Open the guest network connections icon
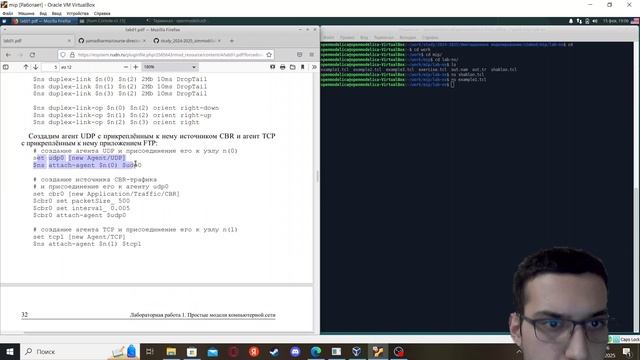Viewport: 640px width, 360px height. coord(579,21)
